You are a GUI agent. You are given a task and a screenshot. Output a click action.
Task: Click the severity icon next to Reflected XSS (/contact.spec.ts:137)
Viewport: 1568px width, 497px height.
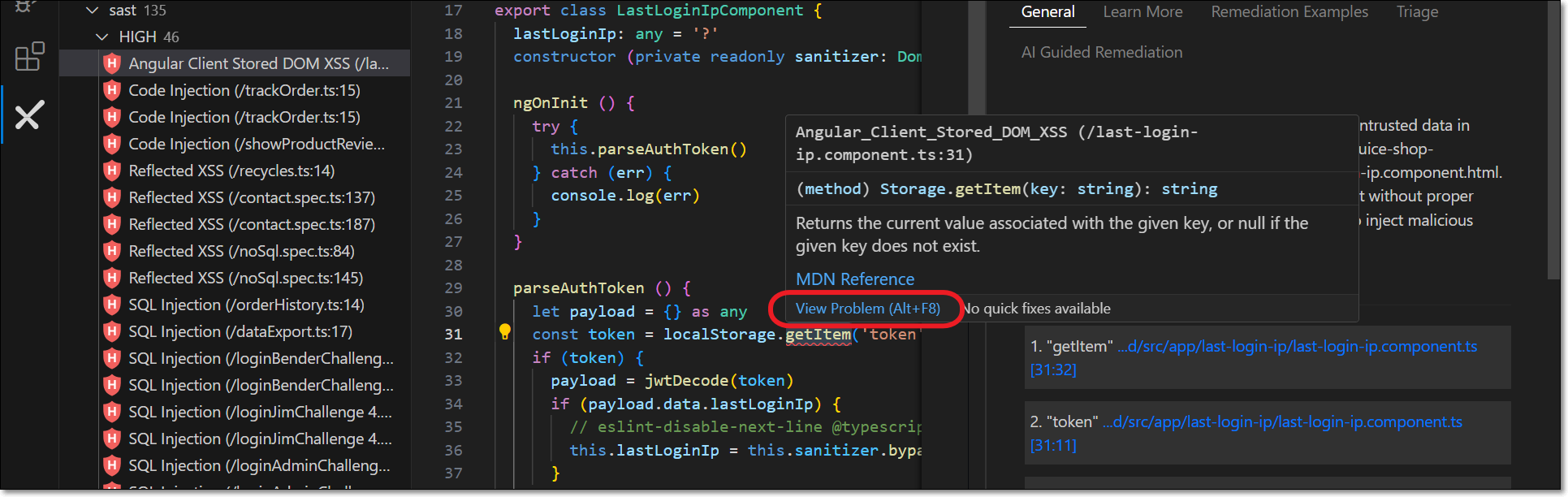[x=113, y=197]
